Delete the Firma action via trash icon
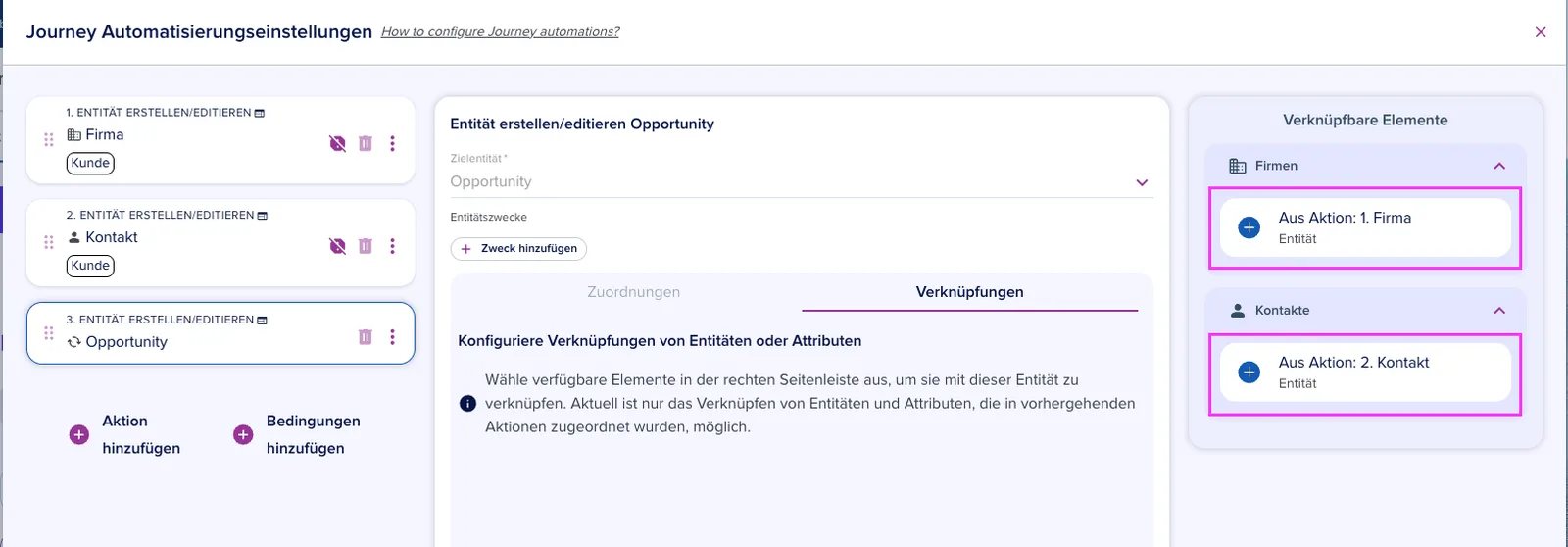This screenshot has width=1568, height=547. [366, 143]
